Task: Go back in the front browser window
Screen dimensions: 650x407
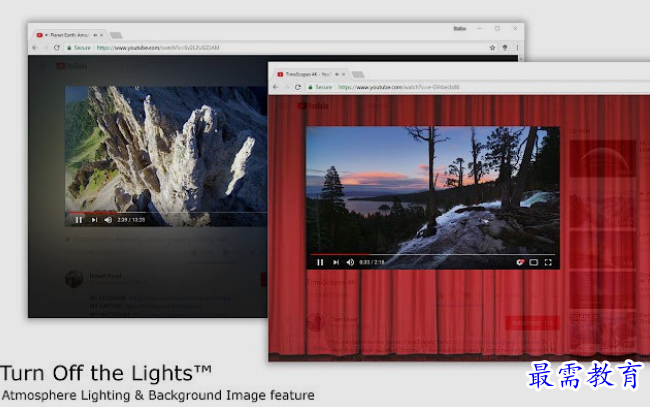Action: tap(276, 87)
